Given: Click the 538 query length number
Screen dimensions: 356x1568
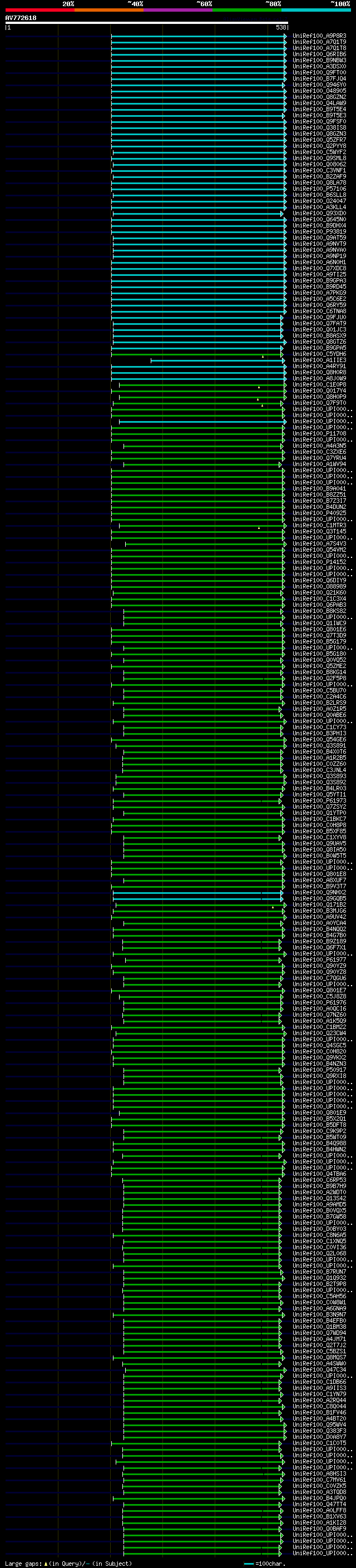Looking at the screenshot, I should coord(280,27).
